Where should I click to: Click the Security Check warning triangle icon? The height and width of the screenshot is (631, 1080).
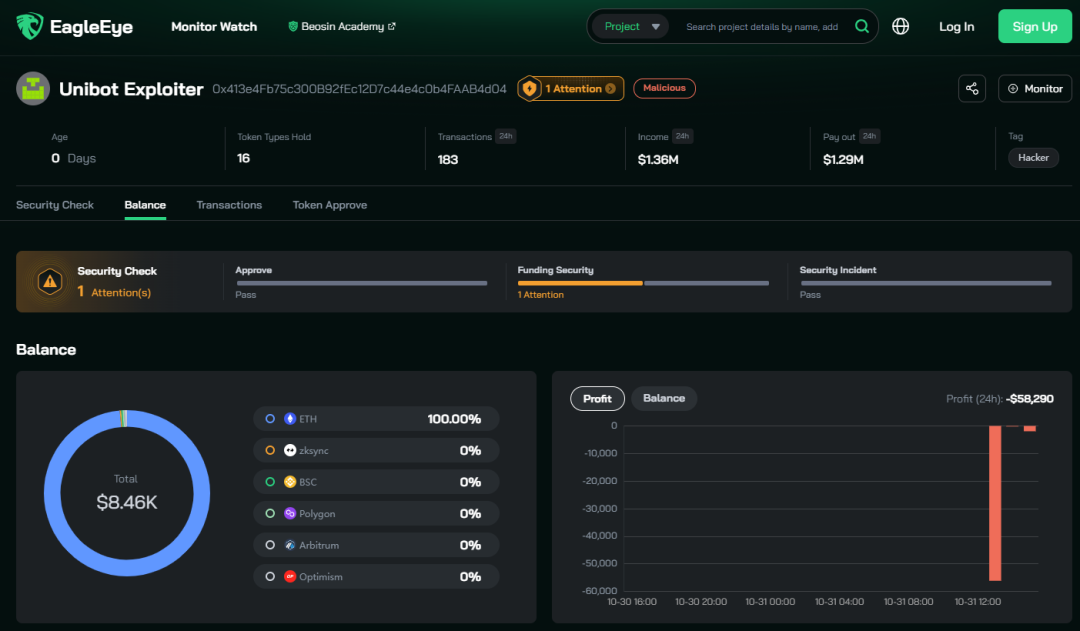(50, 281)
